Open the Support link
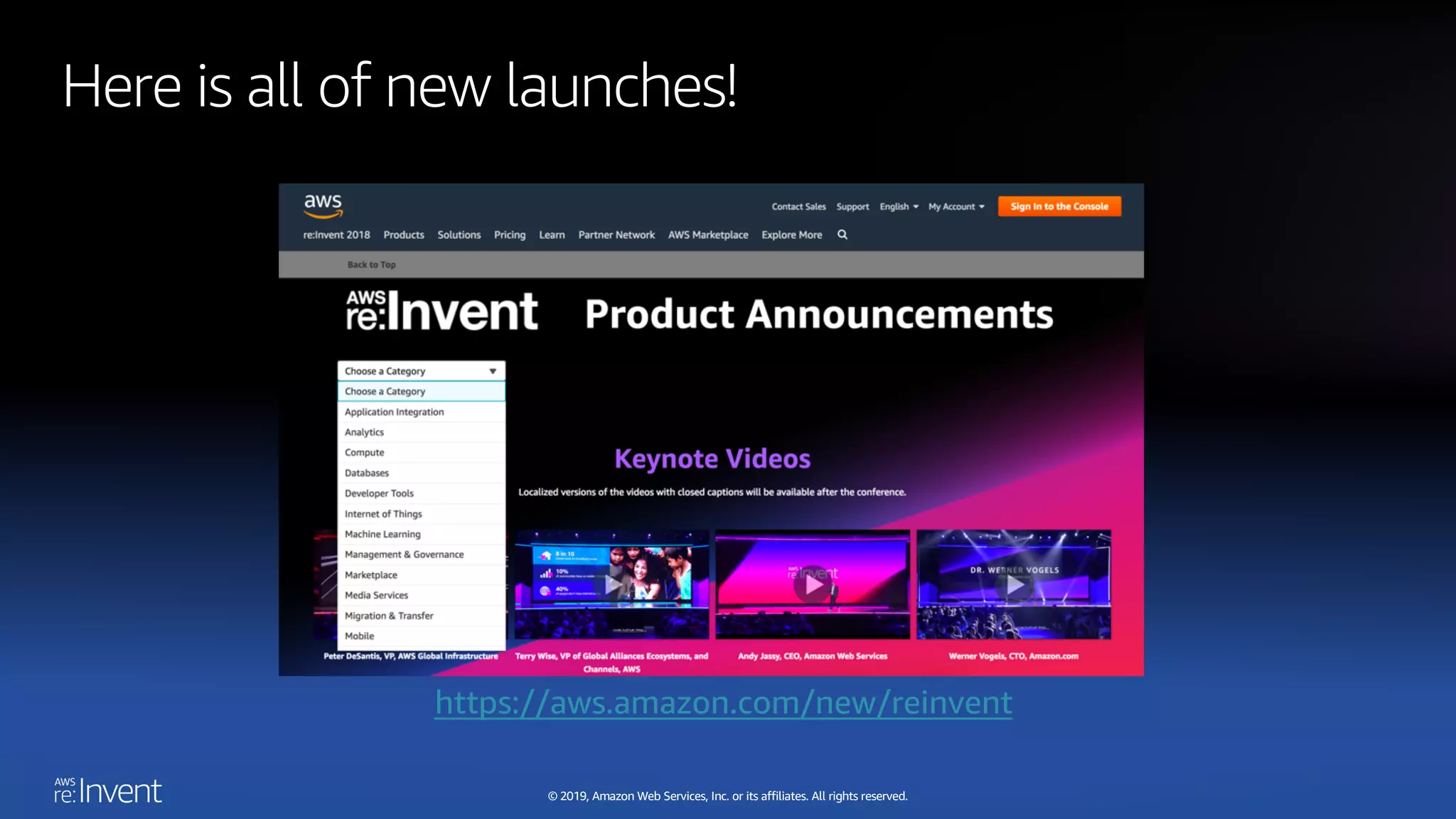Viewport: 1456px width, 819px height. coord(852,206)
